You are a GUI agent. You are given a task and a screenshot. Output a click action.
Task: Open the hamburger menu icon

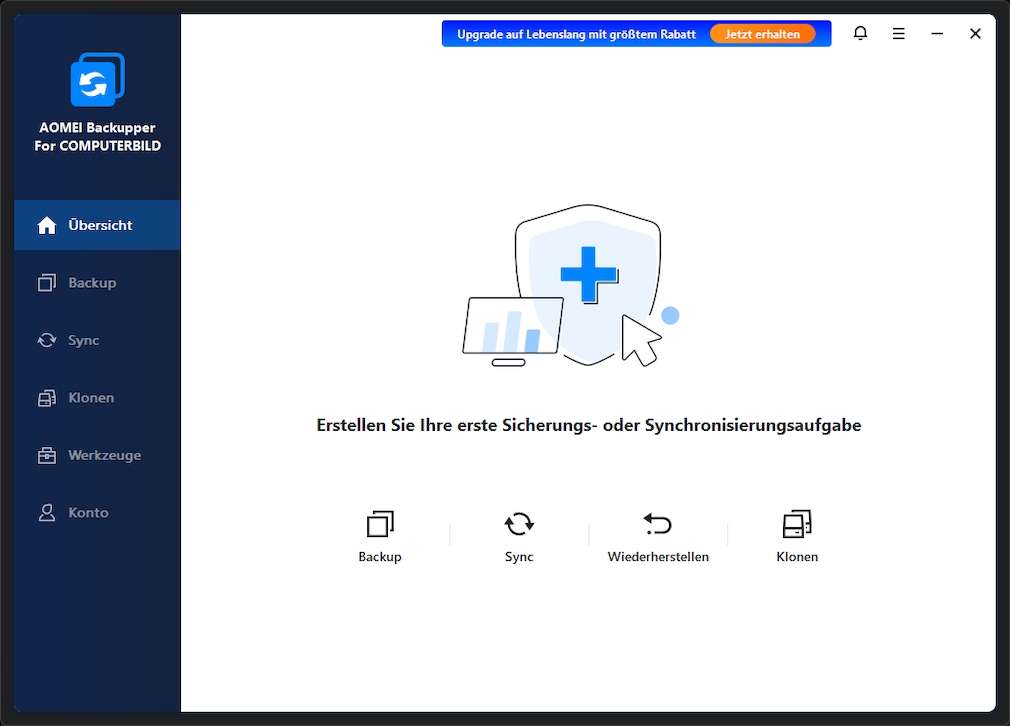pyautogui.click(x=899, y=33)
